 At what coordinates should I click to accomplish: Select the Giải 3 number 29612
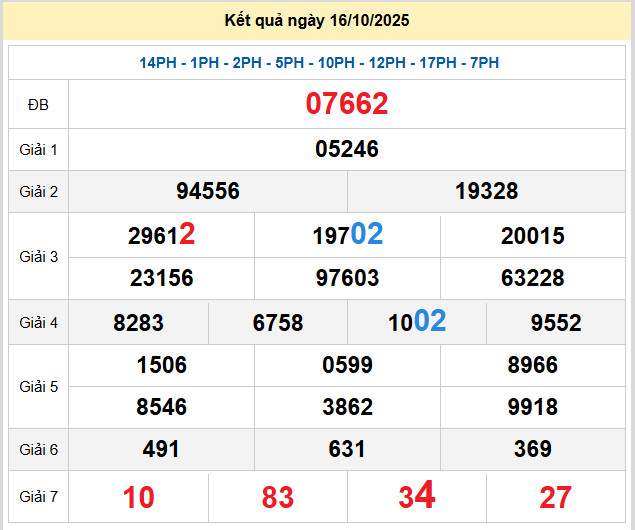pyautogui.click(x=161, y=235)
